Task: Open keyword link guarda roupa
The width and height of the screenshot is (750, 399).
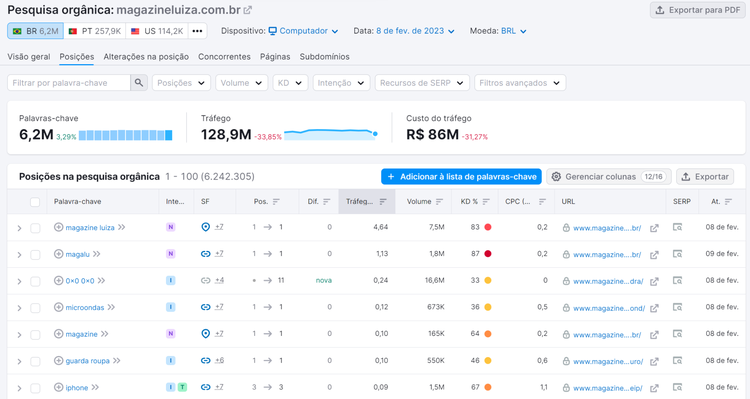Action: coord(88,361)
